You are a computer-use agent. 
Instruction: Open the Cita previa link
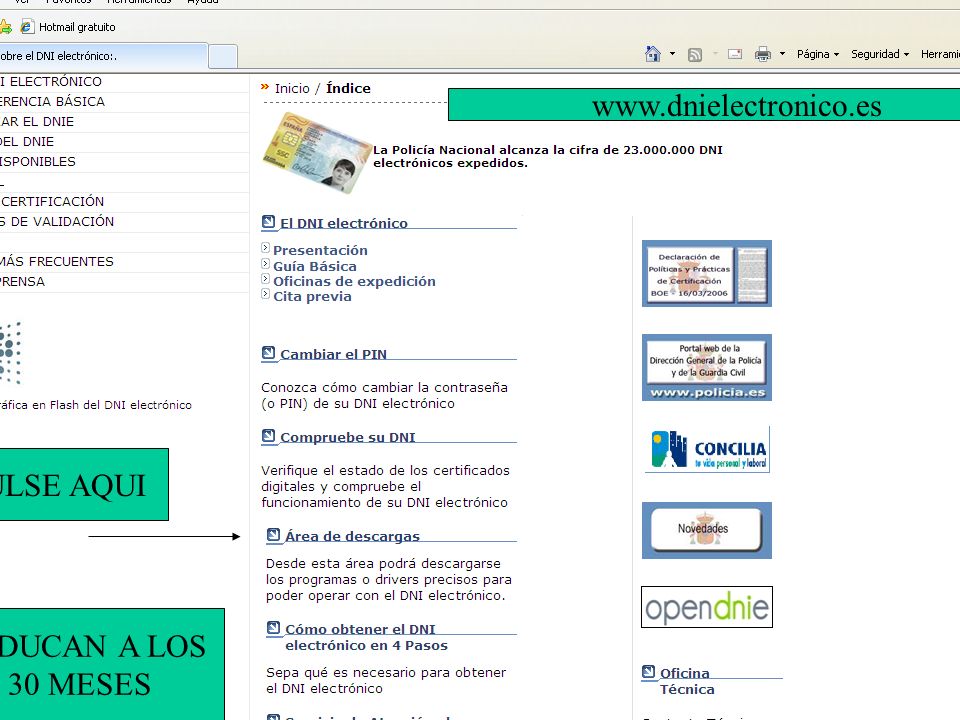pyautogui.click(x=312, y=296)
